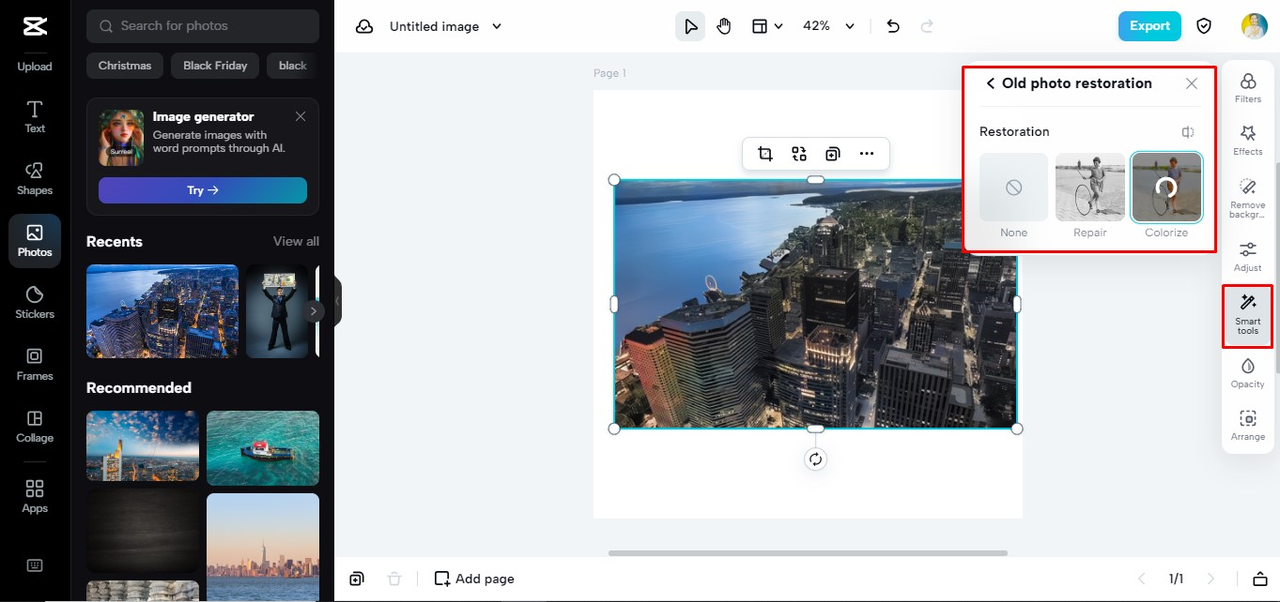Image resolution: width=1280 pixels, height=602 pixels.
Task: Select the None restoration option
Action: coord(1014,187)
